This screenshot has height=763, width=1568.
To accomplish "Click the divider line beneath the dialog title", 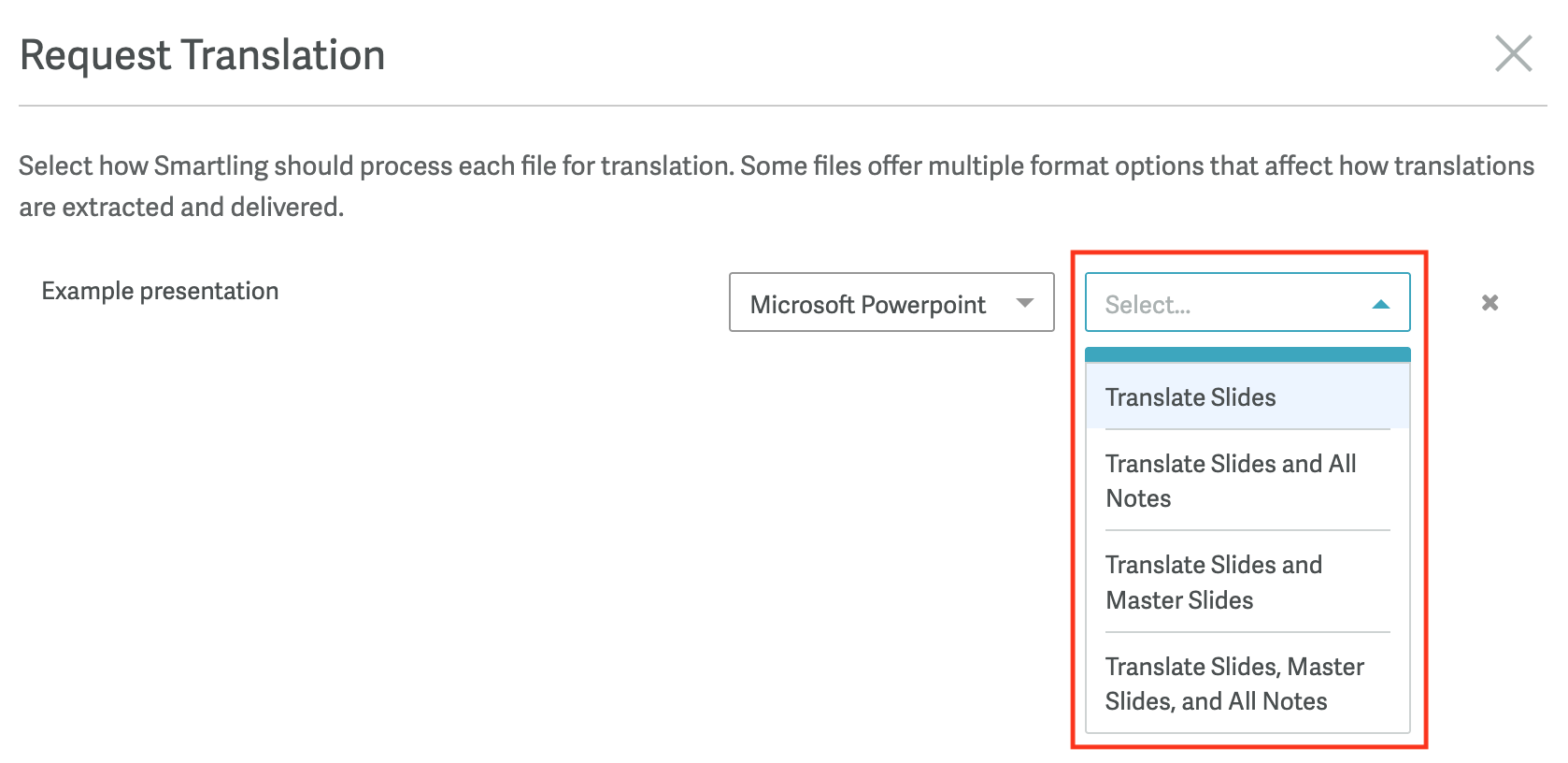I will click(x=782, y=106).
